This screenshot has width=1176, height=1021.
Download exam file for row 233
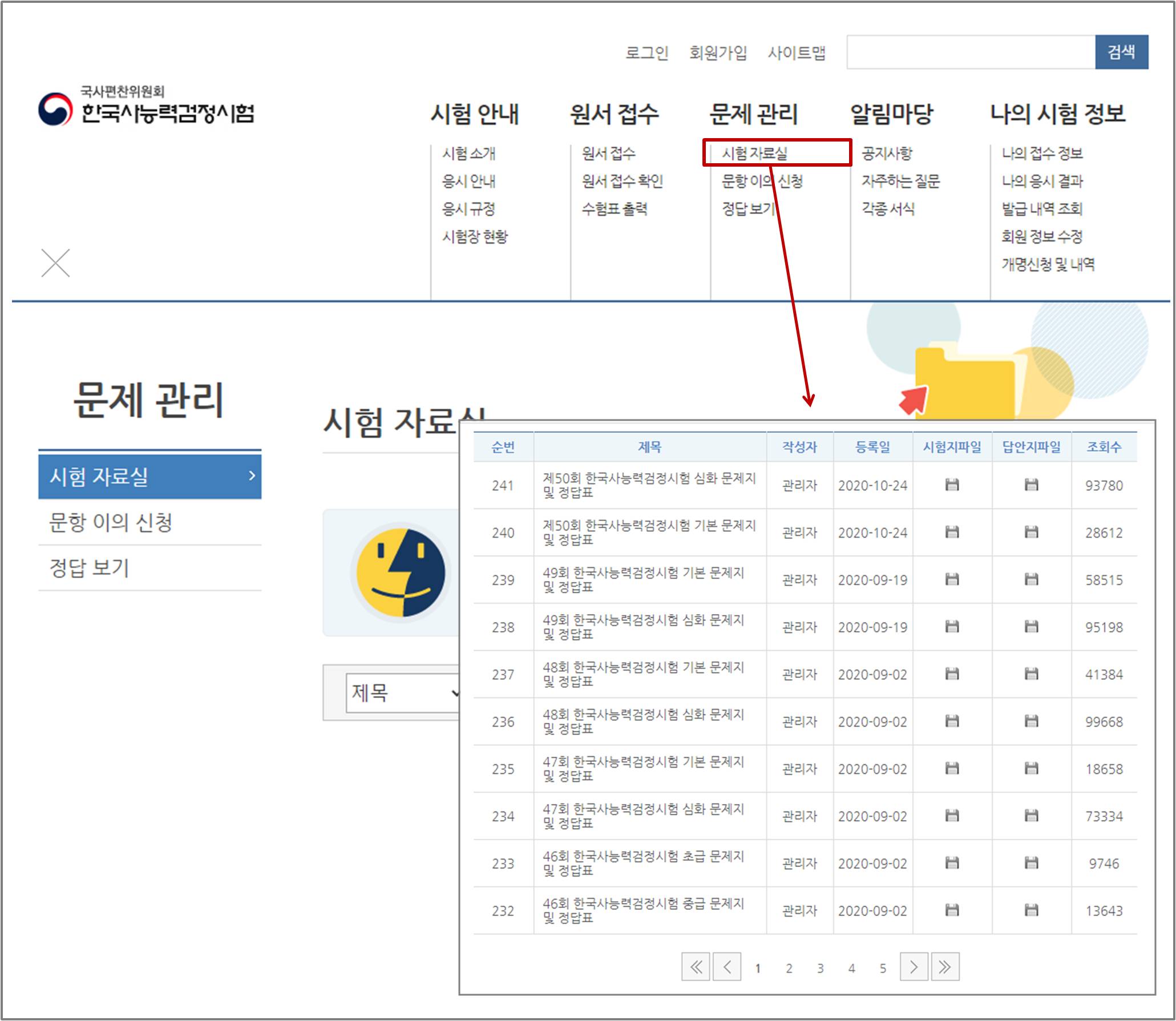pos(952,863)
